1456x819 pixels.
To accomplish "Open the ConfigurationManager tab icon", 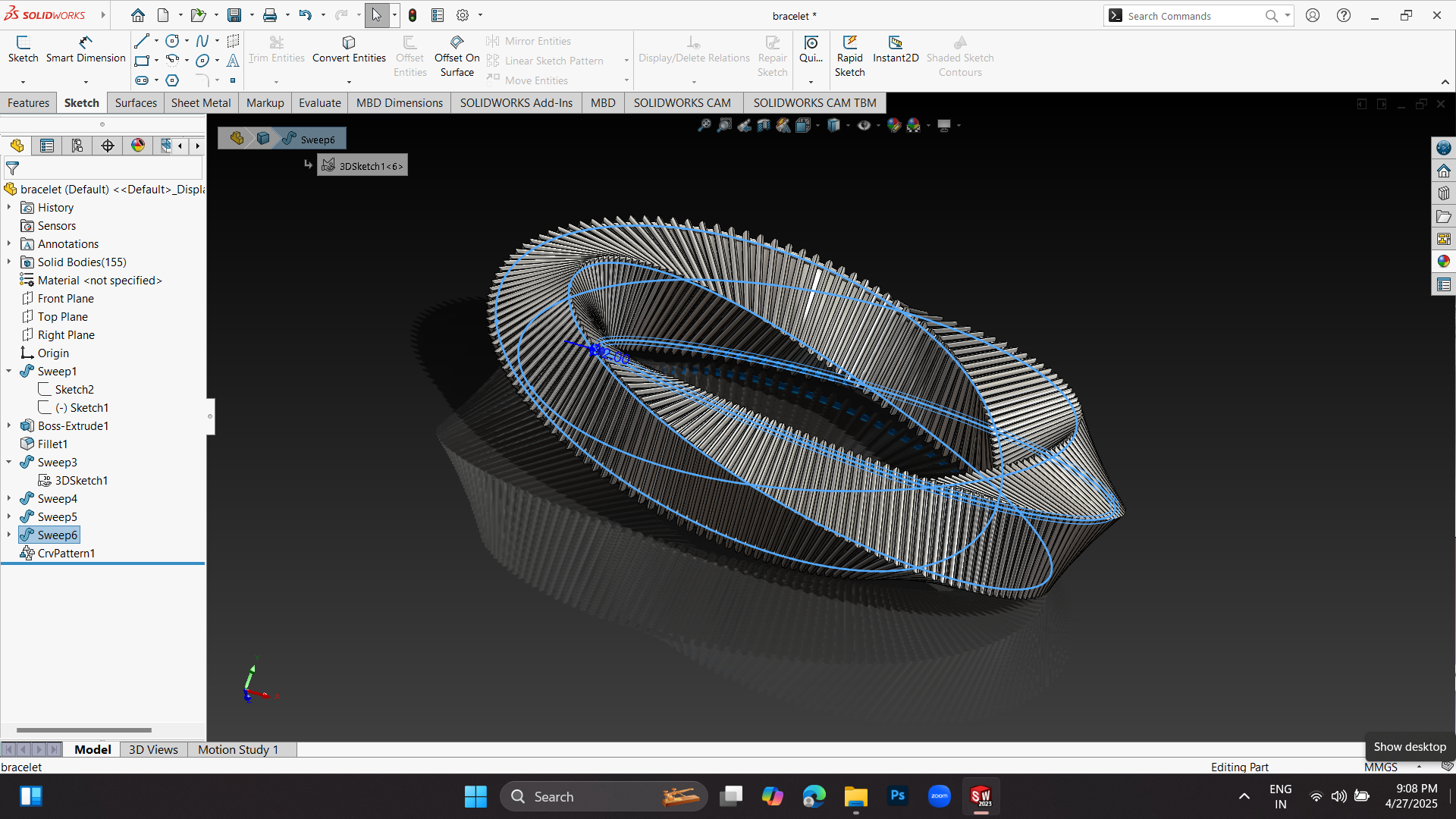I will pyautogui.click(x=77, y=146).
